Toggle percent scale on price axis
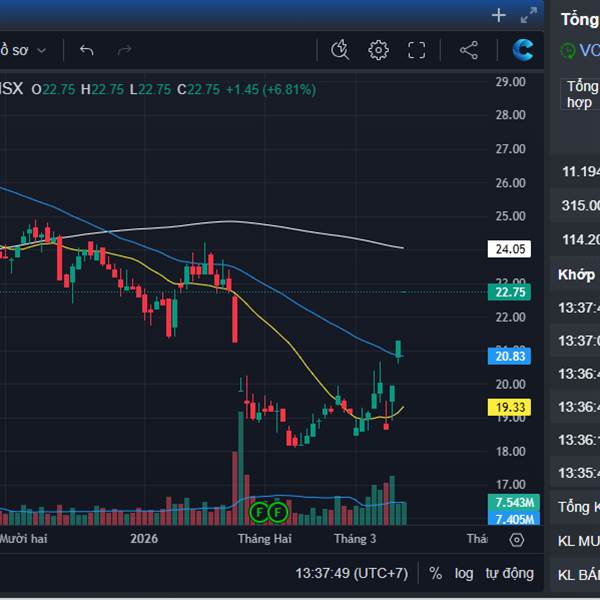Image resolution: width=600 pixels, height=600 pixels. pyautogui.click(x=436, y=573)
